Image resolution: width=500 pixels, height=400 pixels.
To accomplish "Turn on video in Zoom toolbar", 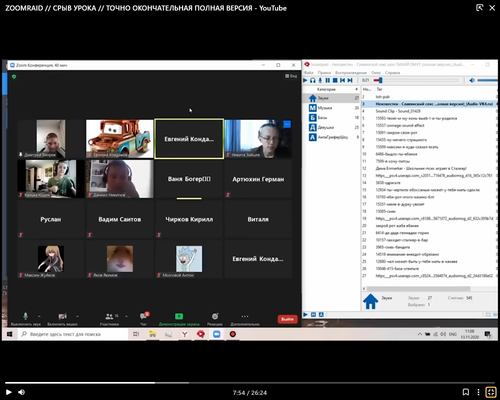I will click(x=62, y=318).
